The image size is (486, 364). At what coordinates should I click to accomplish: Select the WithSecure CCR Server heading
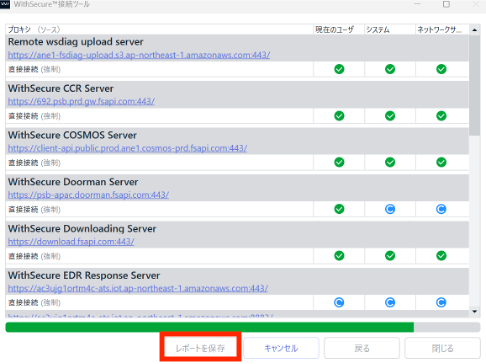(61, 88)
